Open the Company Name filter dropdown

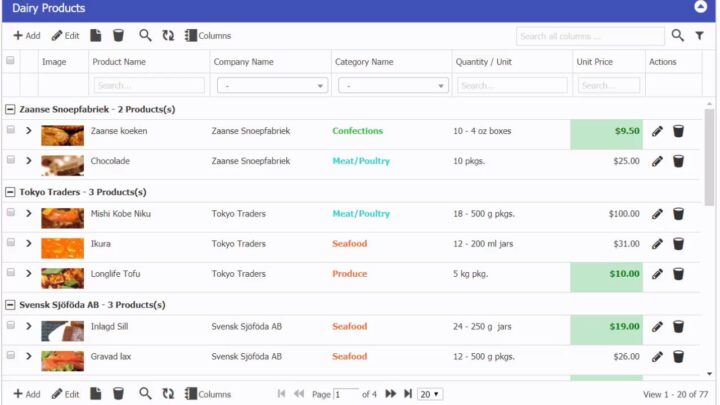point(272,85)
